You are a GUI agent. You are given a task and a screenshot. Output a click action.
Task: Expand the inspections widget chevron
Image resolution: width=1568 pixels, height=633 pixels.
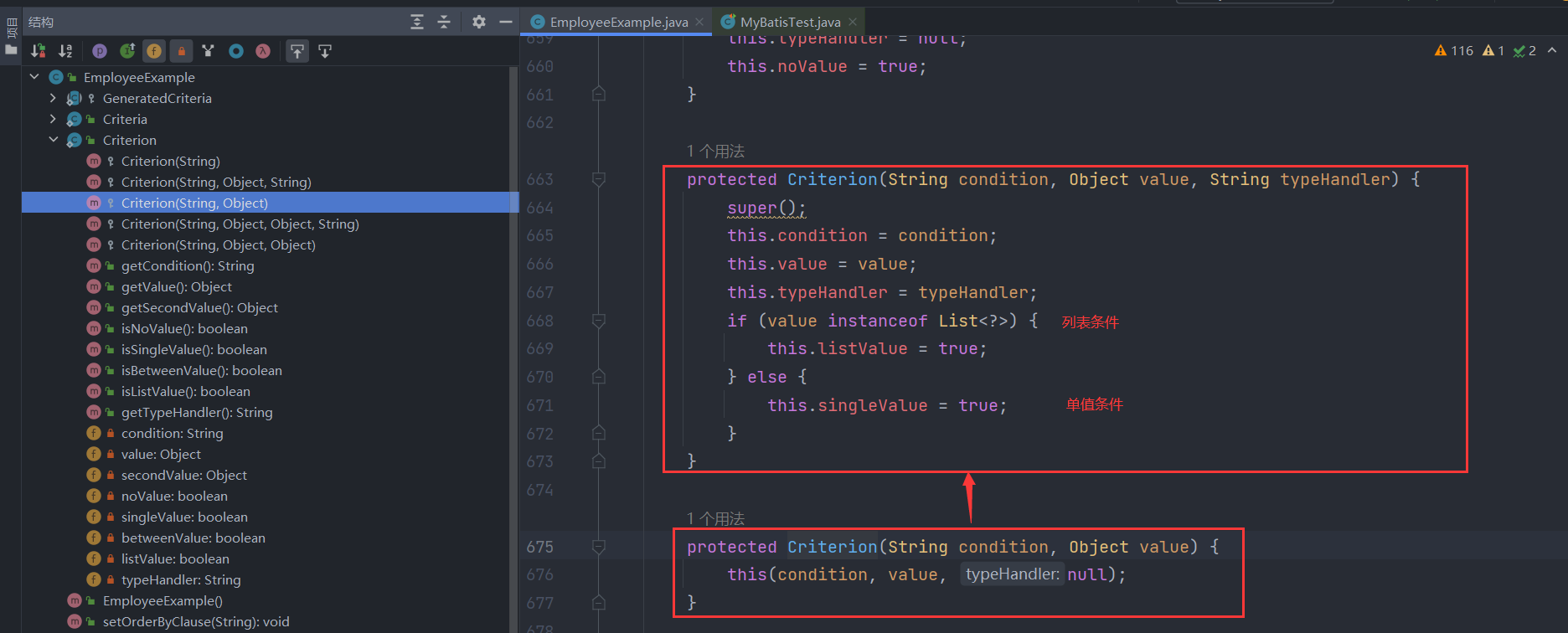pos(1552,51)
